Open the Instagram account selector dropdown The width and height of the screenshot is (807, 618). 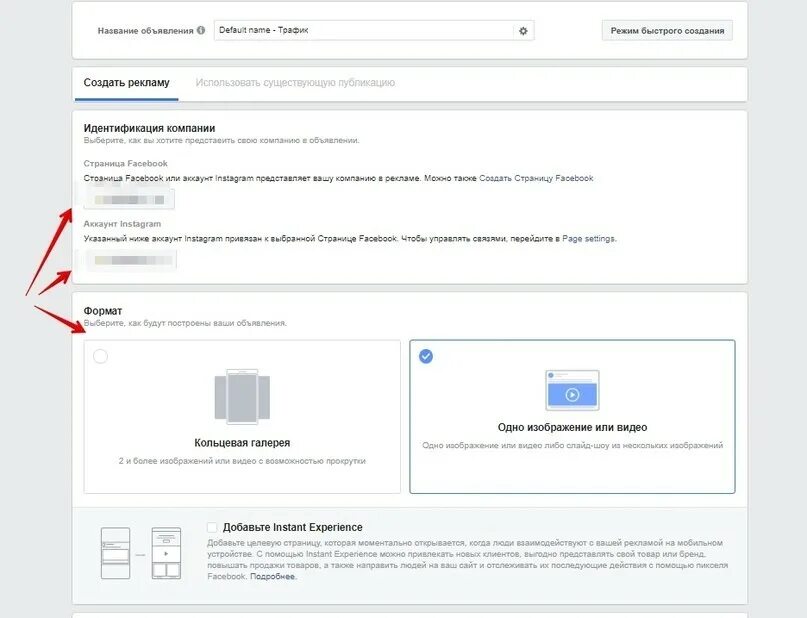click(x=130, y=260)
